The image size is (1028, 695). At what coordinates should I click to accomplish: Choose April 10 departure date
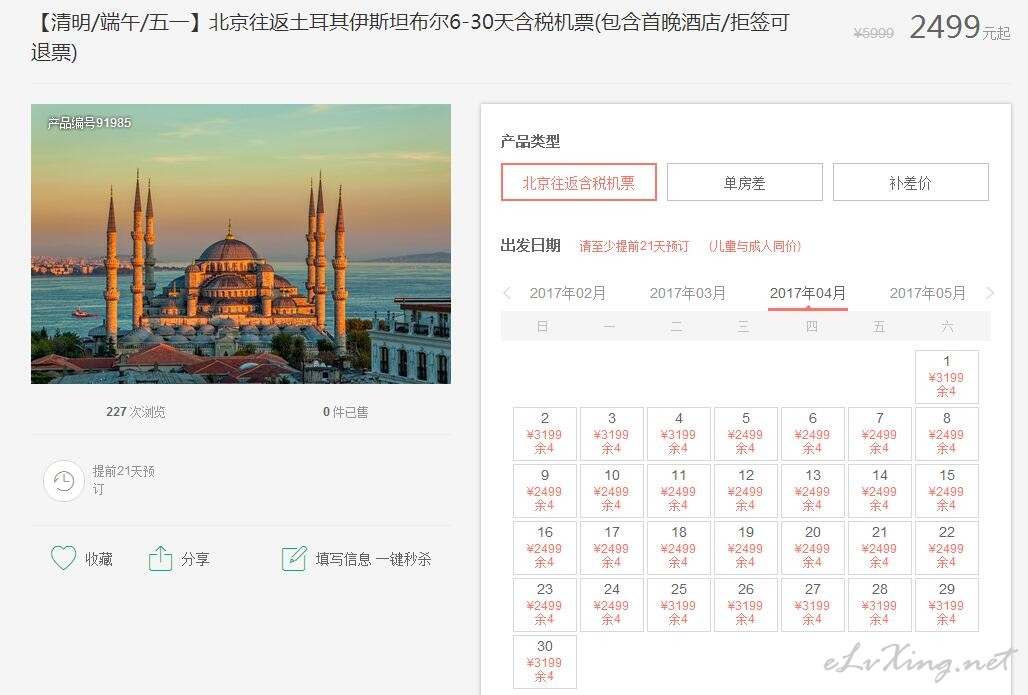tap(612, 490)
